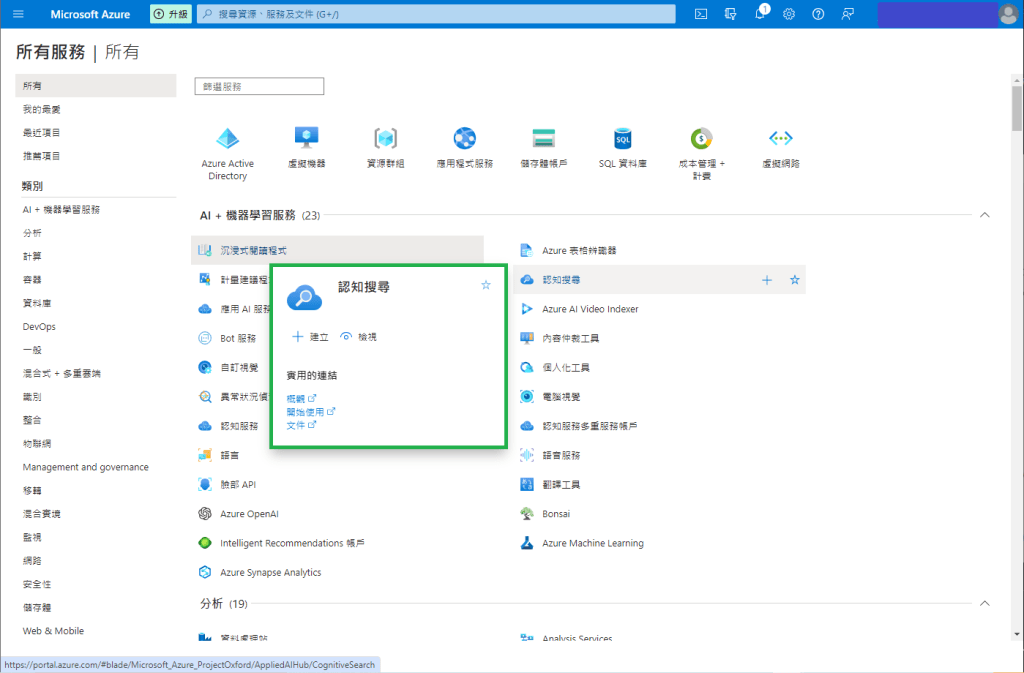This screenshot has height=673, width=1024.
Task: Open the hamburger portal menu
Action: pyautogui.click(x=18, y=14)
